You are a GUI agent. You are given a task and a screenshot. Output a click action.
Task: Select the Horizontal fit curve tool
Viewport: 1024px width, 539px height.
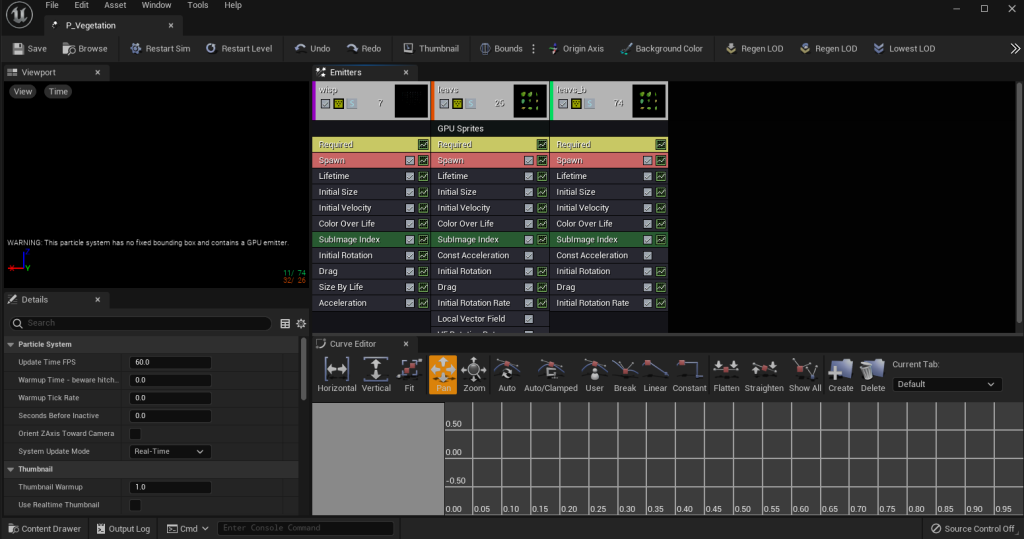[x=336, y=369]
